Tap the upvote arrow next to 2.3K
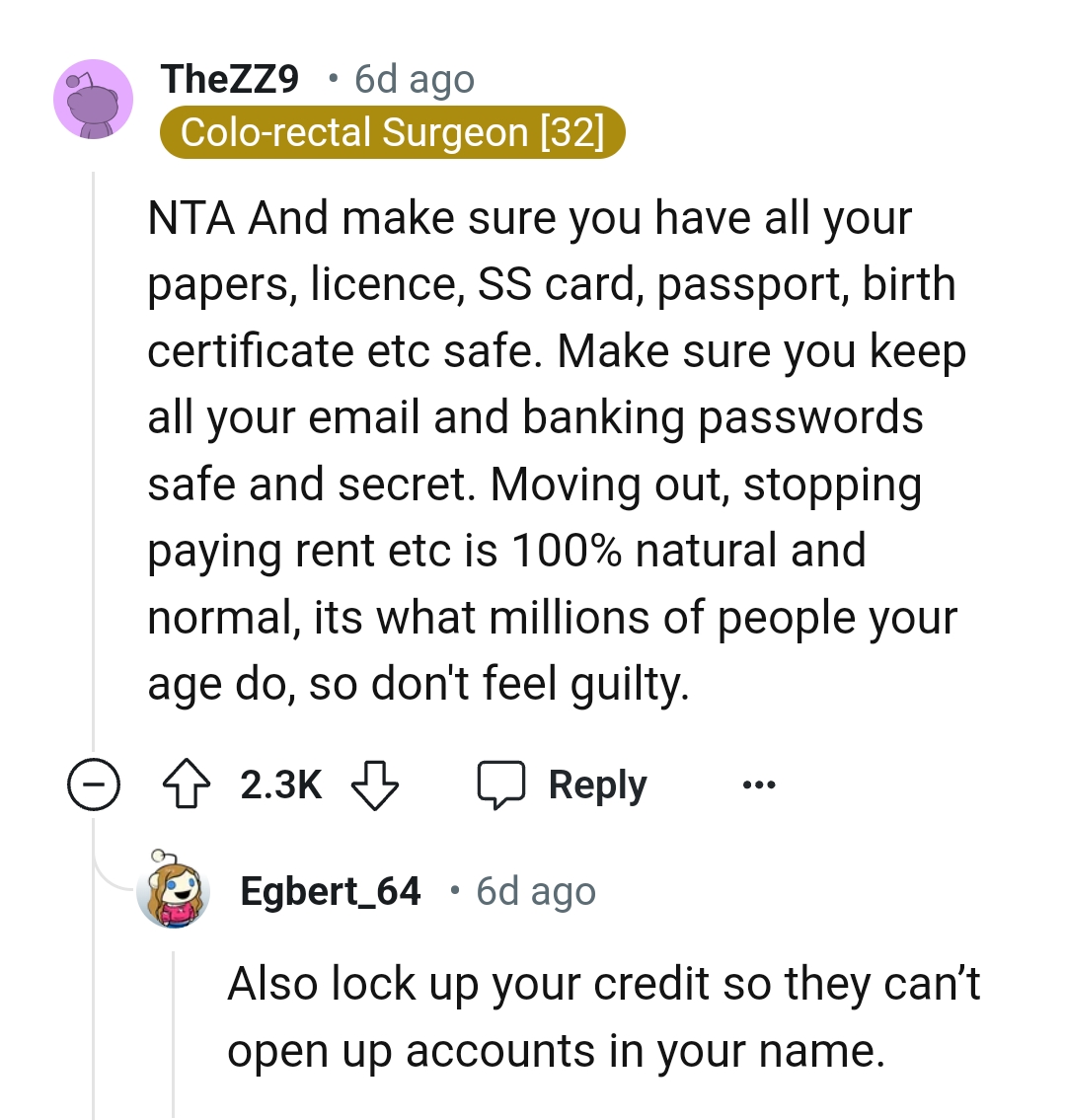The height and width of the screenshot is (1120, 1065). (189, 784)
